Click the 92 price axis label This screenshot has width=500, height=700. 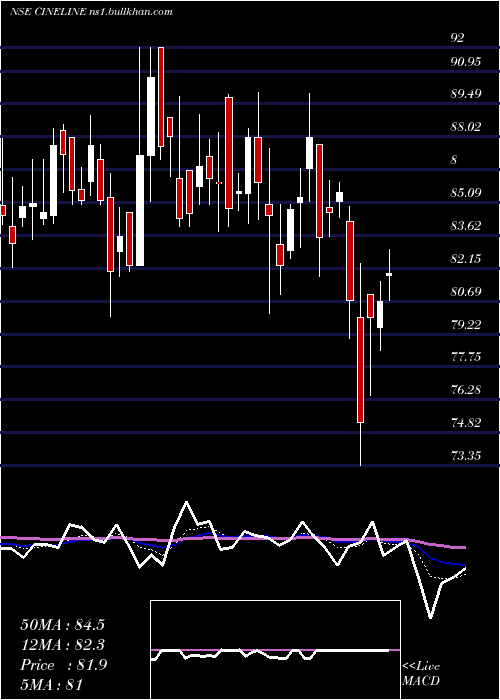457,38
